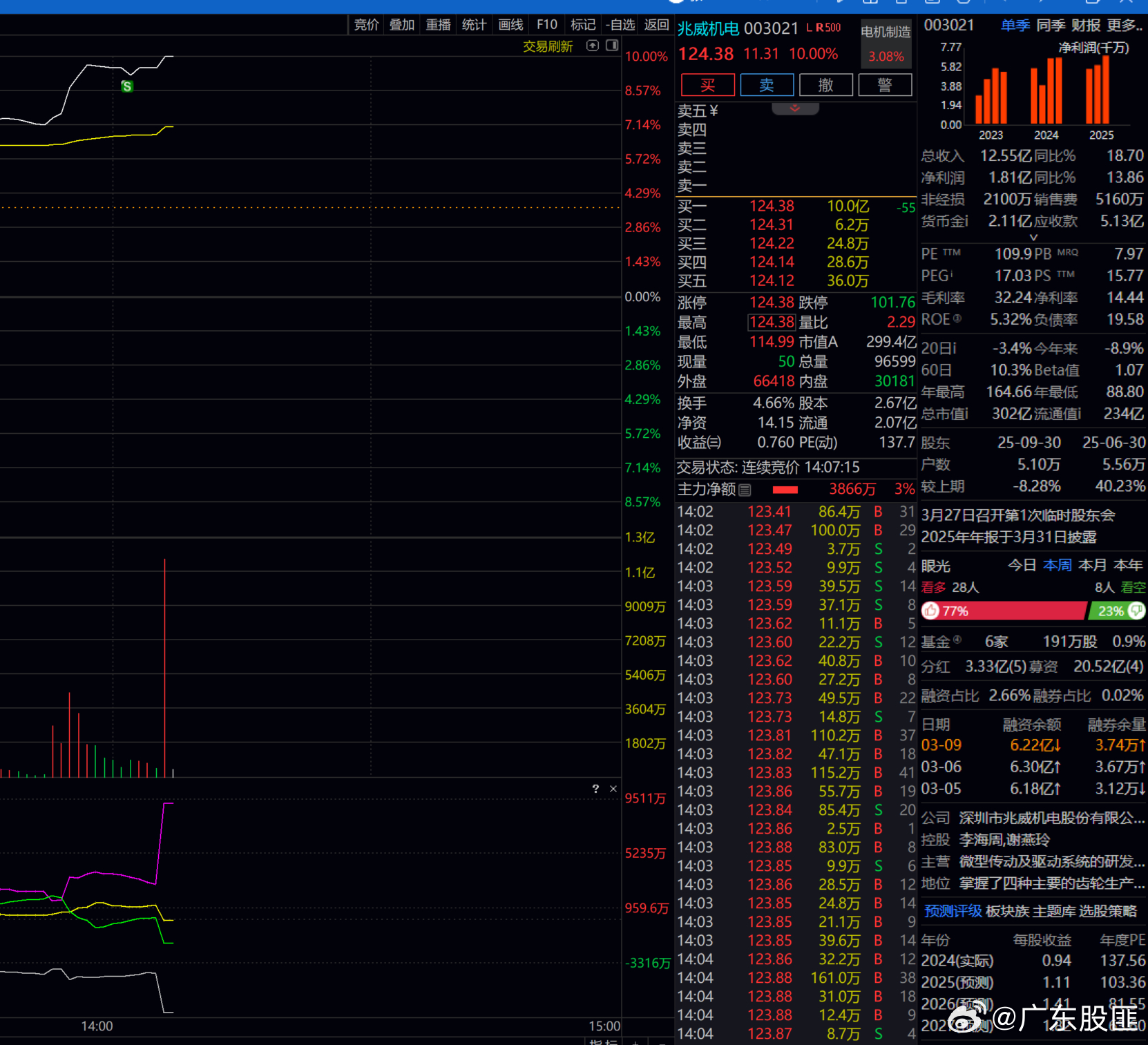This screenshot has height=1045, width=1148.
Task: Click the help question mark on indicator panel
Action: pos(595,789)
